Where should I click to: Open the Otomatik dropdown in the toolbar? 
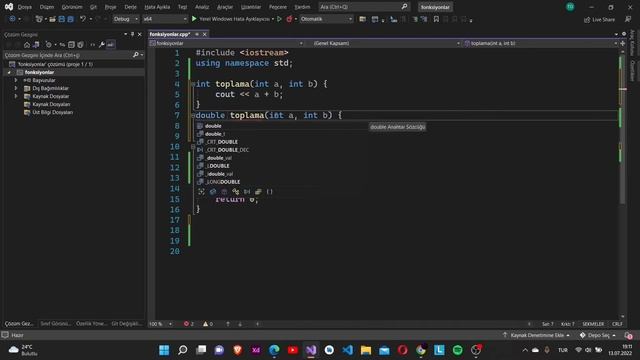click(x=326, y=19)
